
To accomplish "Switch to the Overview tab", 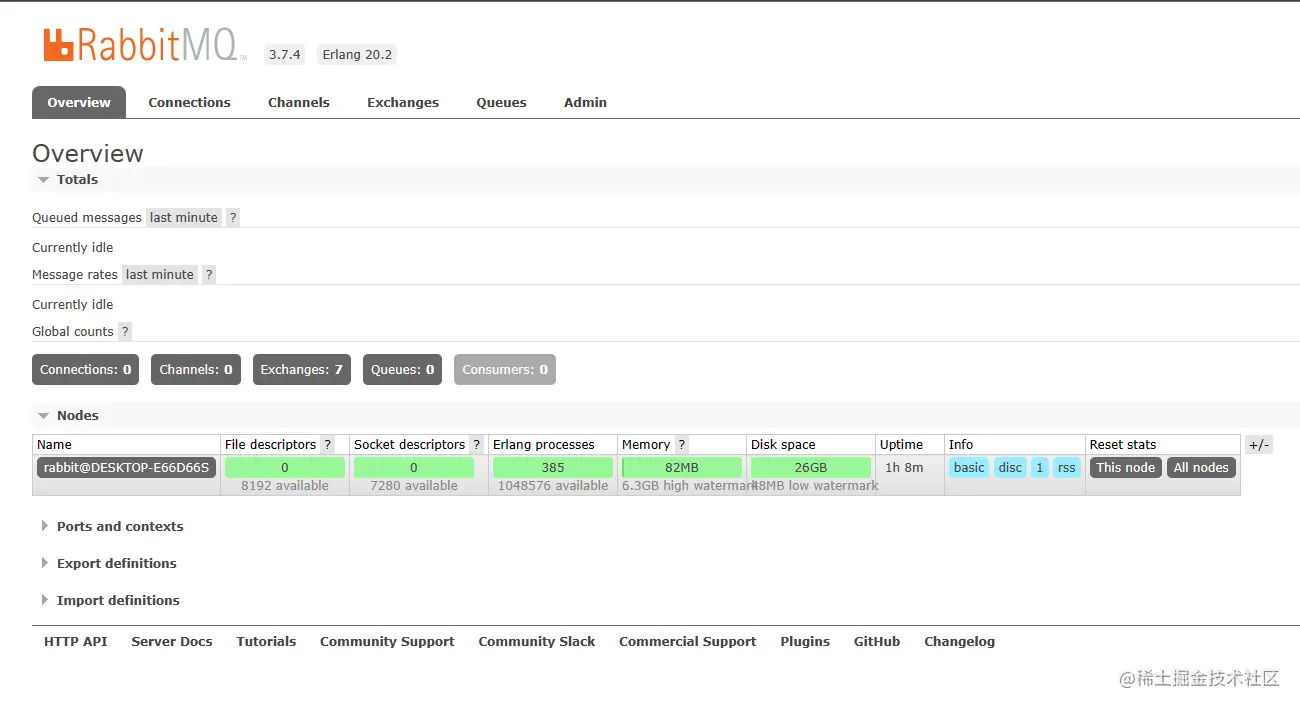I will [79, 103].
